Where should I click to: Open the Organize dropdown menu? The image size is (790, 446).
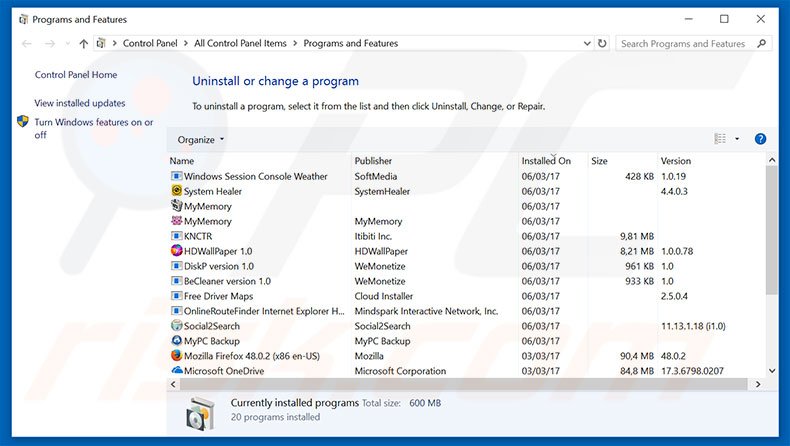(201, 140)
